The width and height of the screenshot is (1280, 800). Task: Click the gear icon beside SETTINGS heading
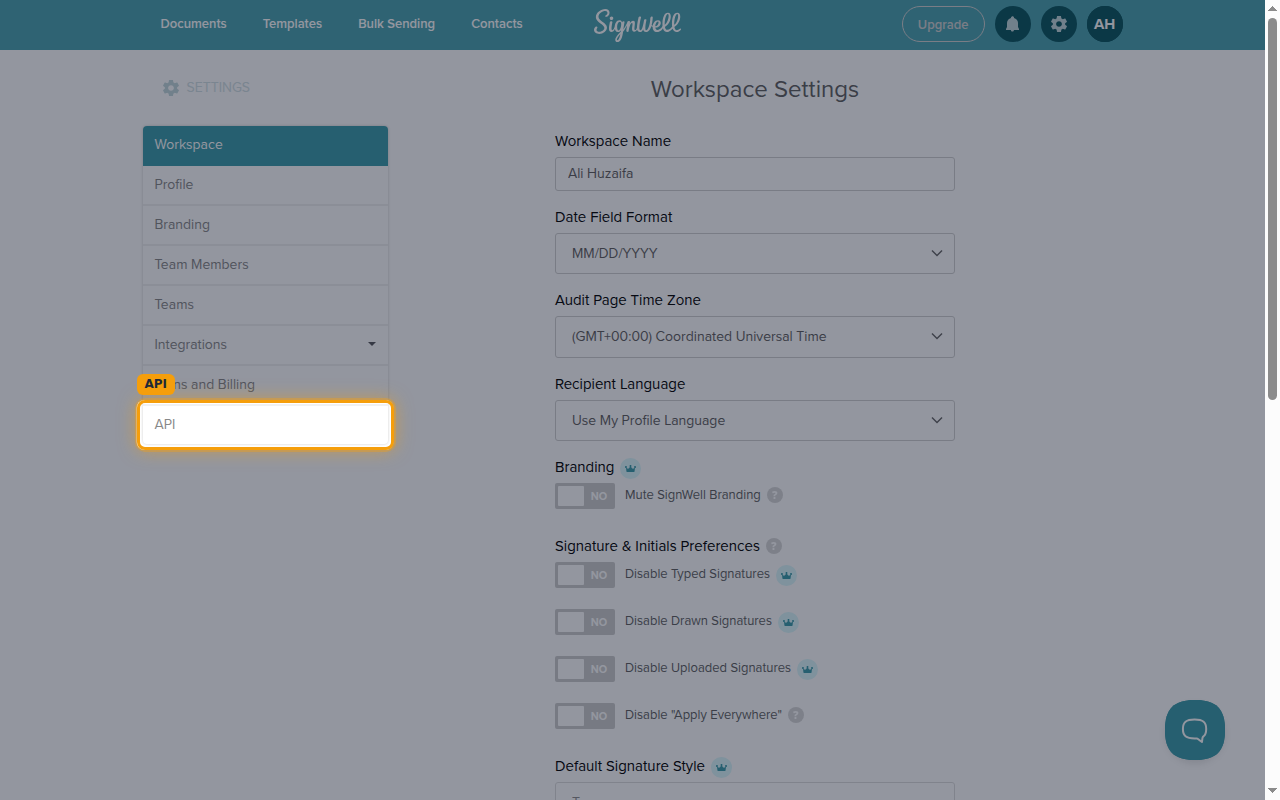(x=171, y=88)
